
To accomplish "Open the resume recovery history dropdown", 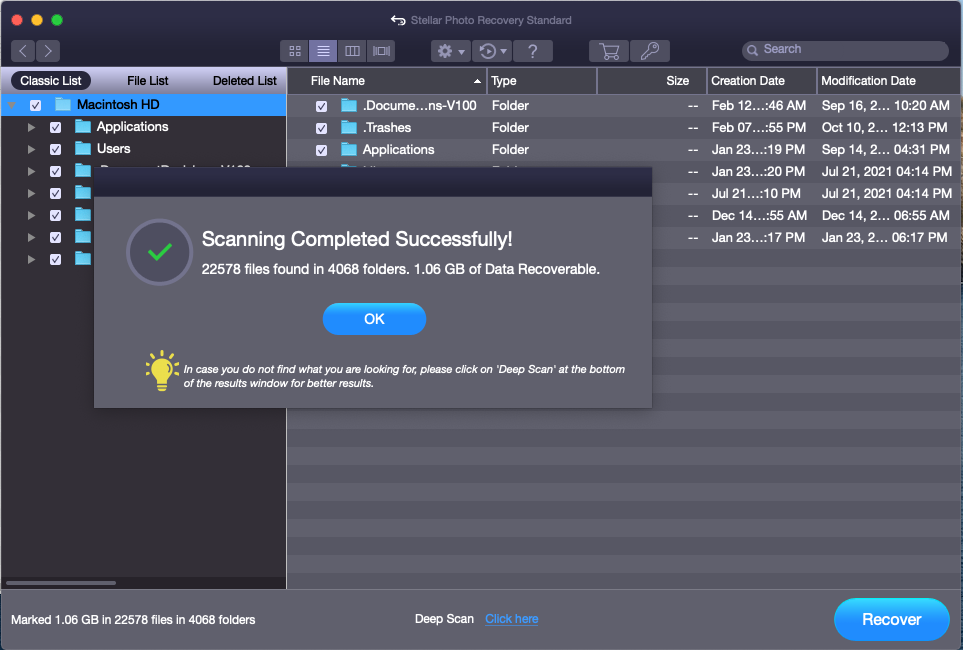I will point(491,51).
